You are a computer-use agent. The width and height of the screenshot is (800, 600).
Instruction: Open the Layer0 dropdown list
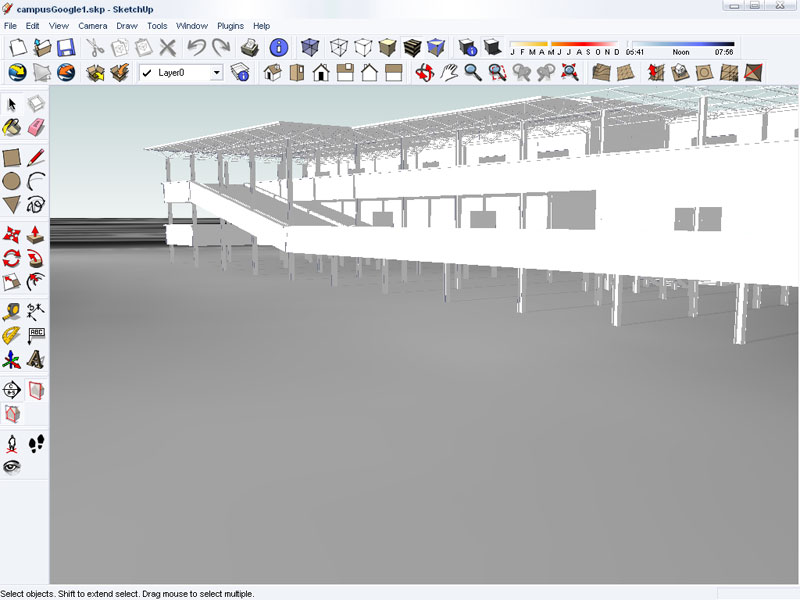pos(217,73)
